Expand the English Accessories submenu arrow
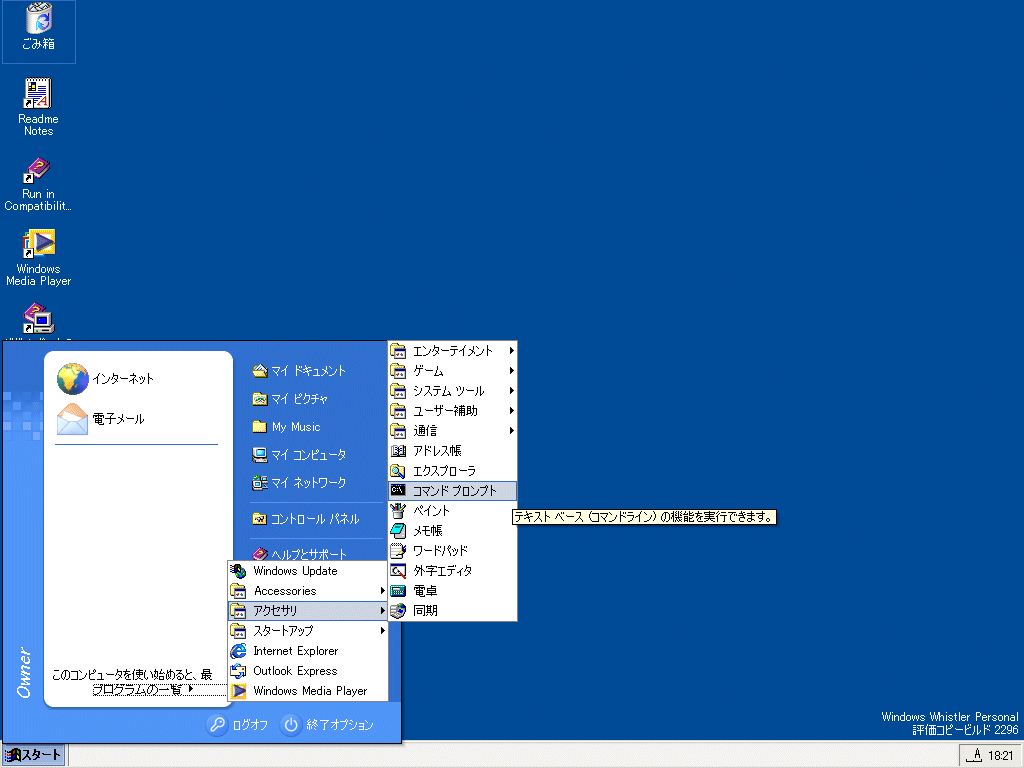 [383, 591]
